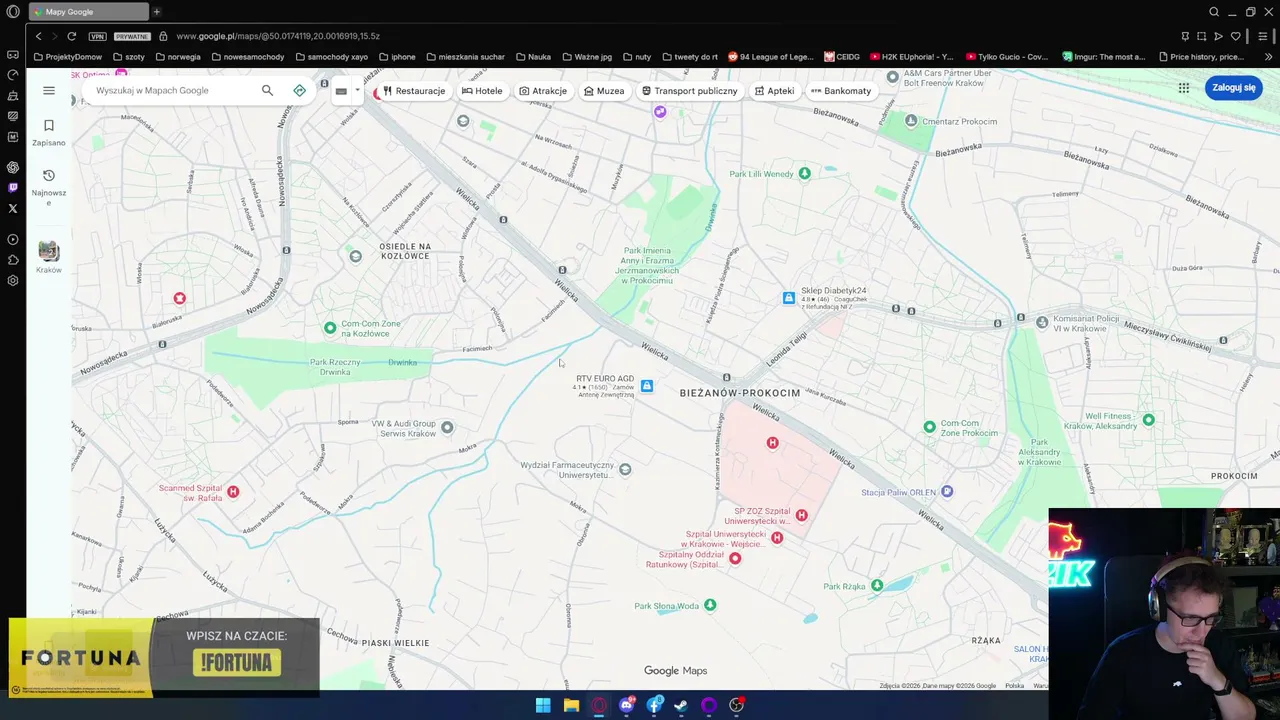
Task: Open the H2K EUphoria bookmark
Action: tap(912, 57)
